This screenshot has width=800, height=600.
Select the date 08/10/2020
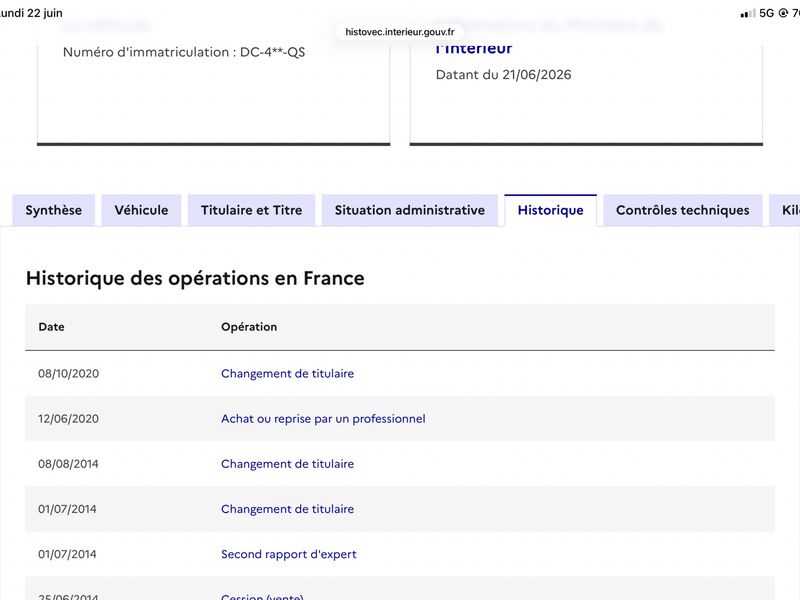point(68,373)
